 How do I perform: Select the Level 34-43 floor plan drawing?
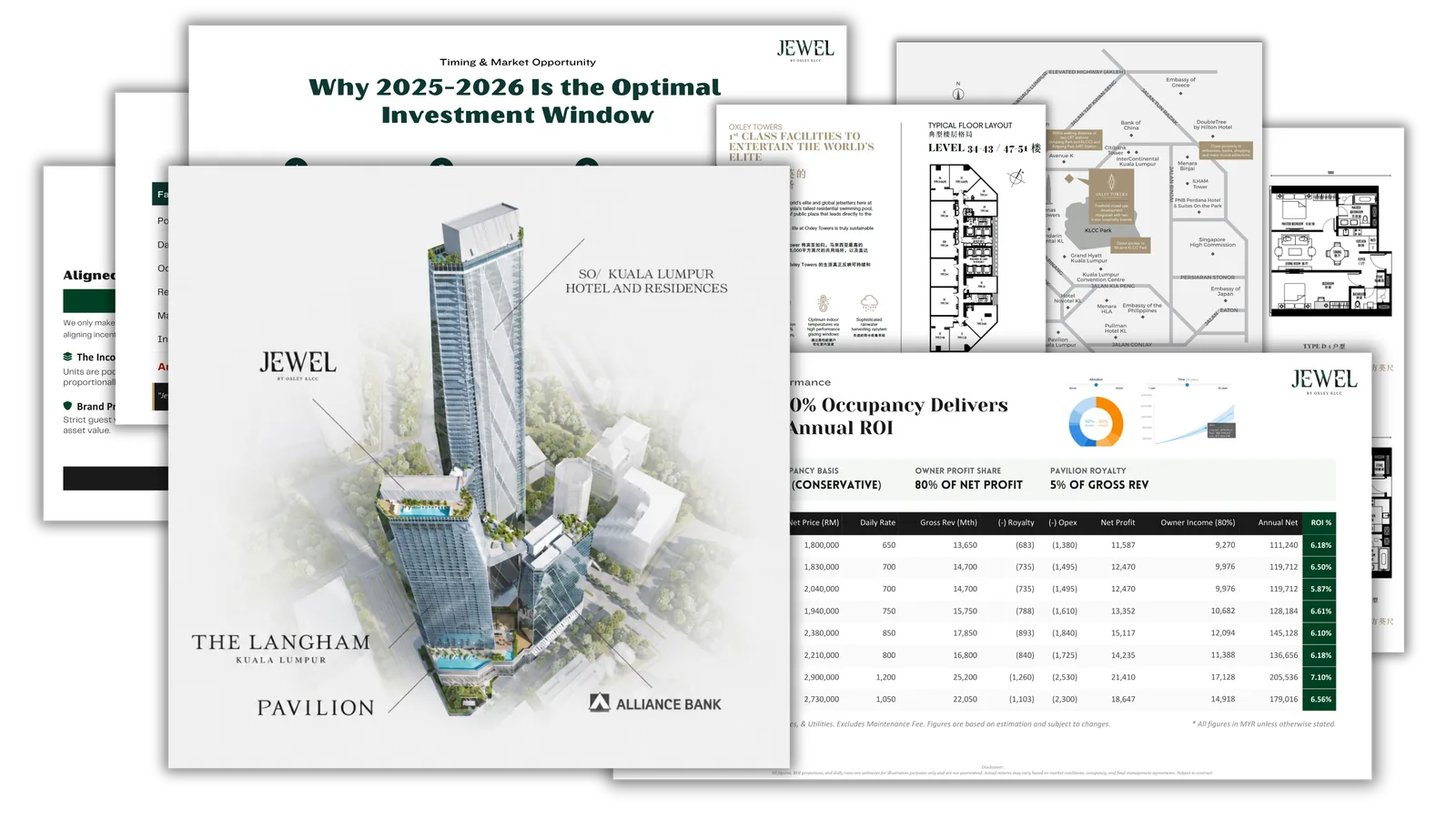(x=964, y=258)
